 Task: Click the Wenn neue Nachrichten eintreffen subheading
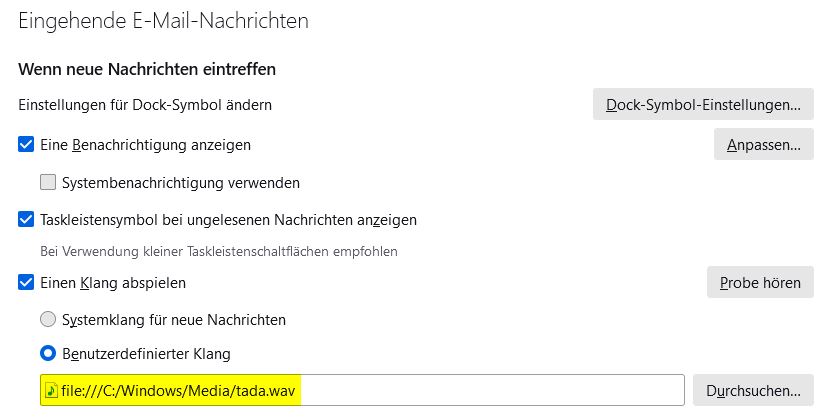147,69
